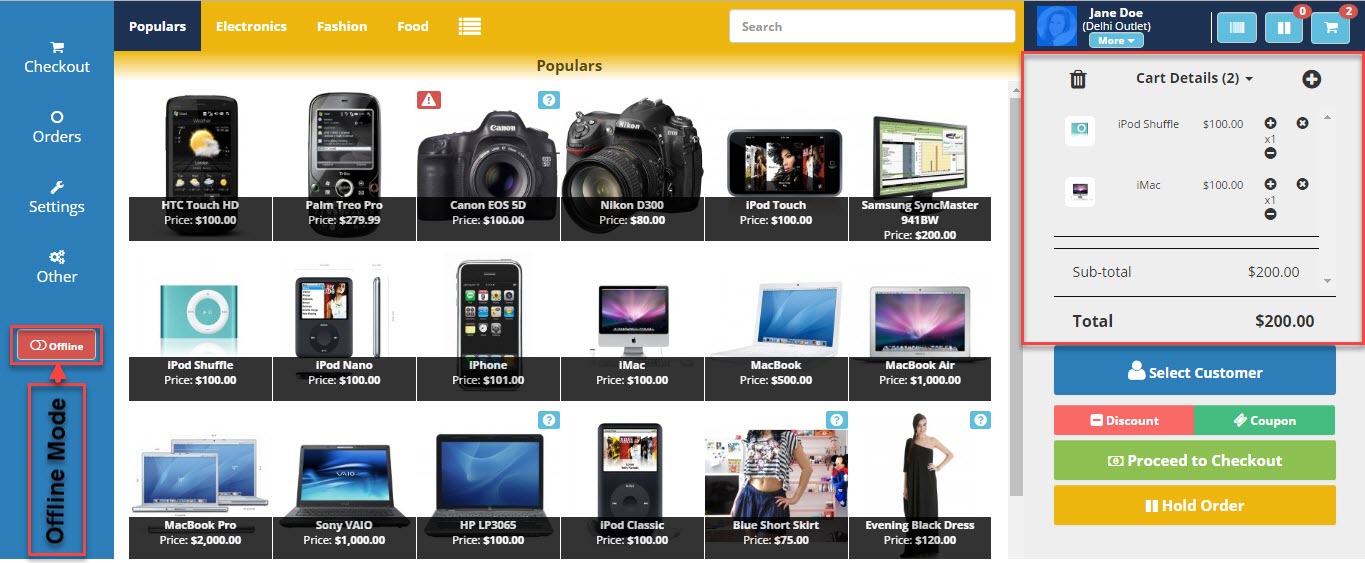The width and height of the screenshot is (1365, 563).
Task: Increase iMac quantity in cart
Action: pos(1270,184)
